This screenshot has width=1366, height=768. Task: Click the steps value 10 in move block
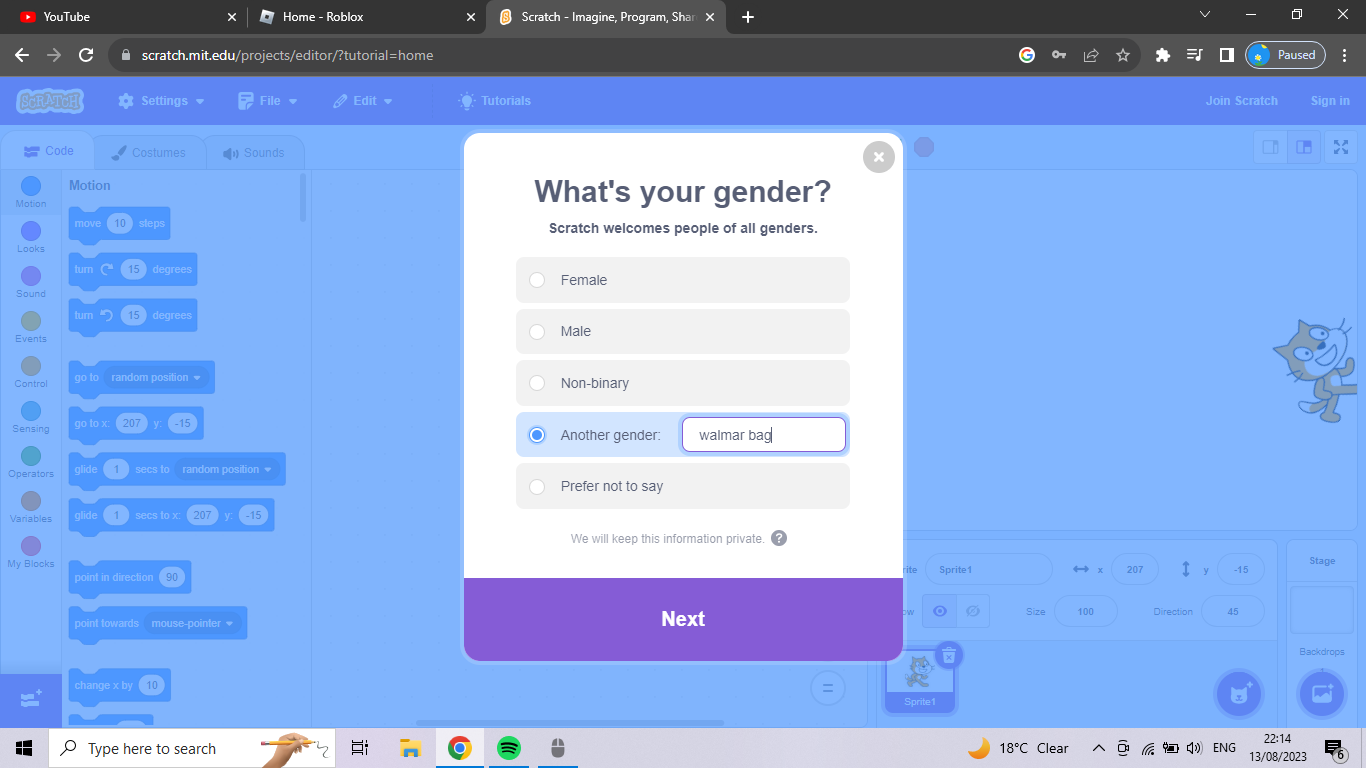coord(120,223)
